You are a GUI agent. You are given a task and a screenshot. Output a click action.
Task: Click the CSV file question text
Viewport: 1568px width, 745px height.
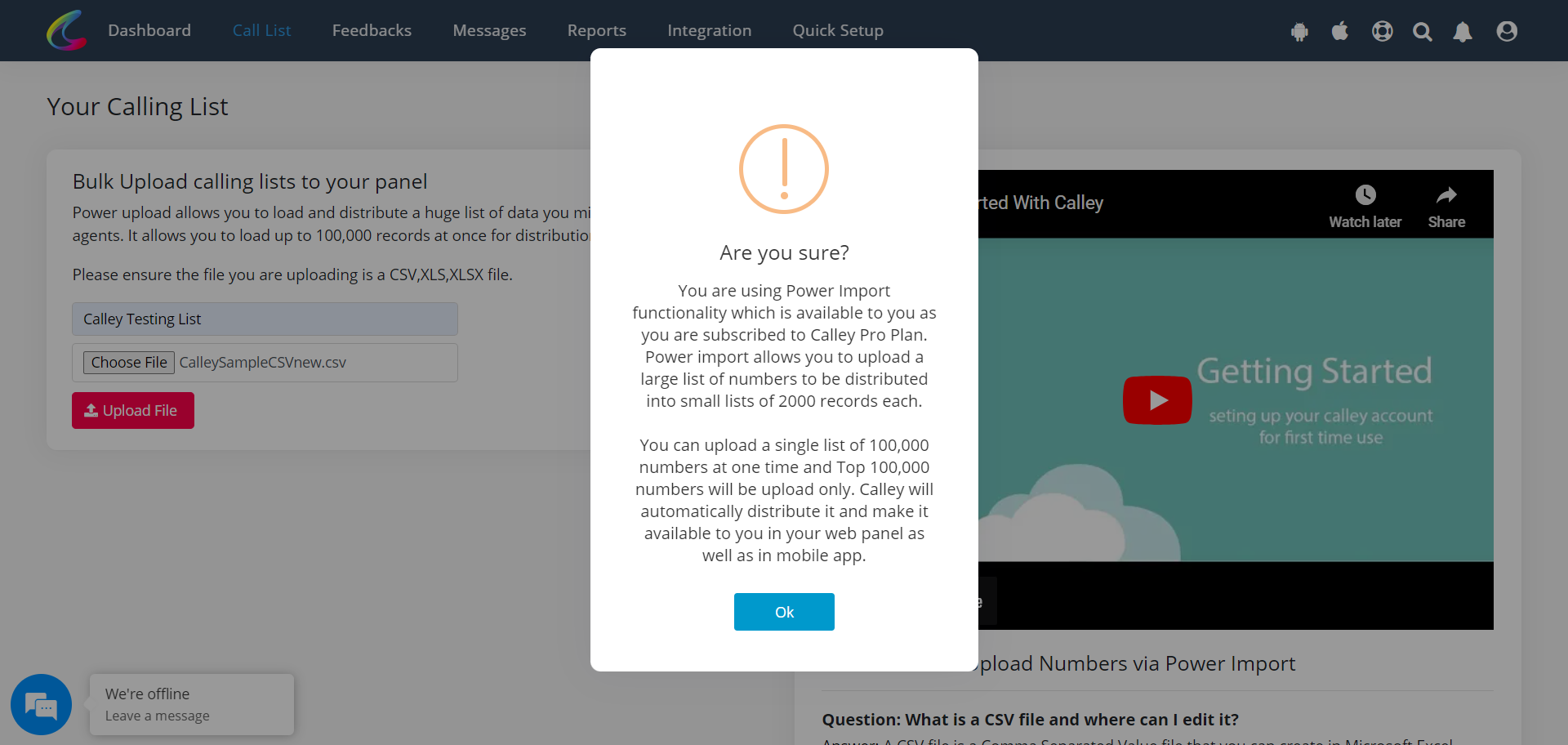pyautogui.click(x=1030, y=720)
